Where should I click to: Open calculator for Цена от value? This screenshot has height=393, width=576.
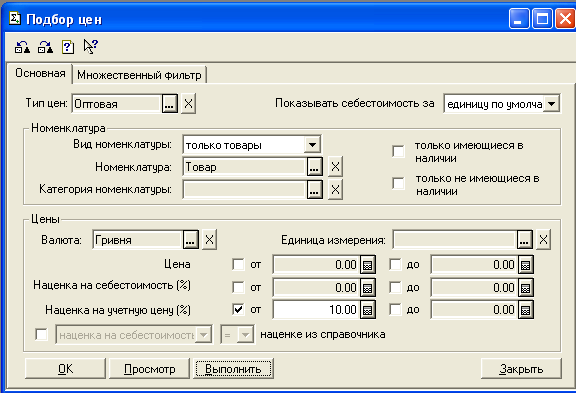pyautogui.click(x=367, y=264)
